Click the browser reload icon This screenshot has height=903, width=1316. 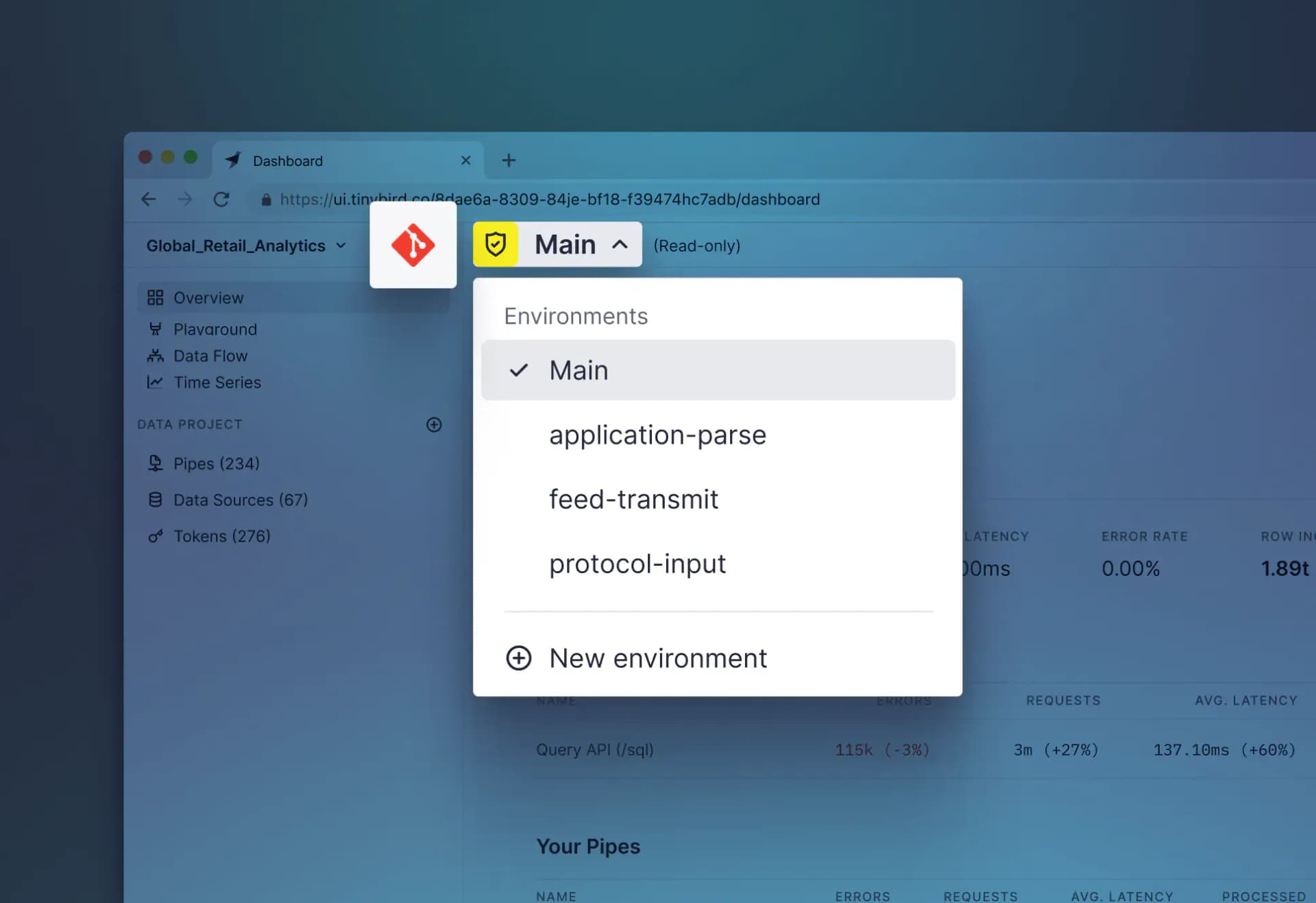click(x=221, y=200)
